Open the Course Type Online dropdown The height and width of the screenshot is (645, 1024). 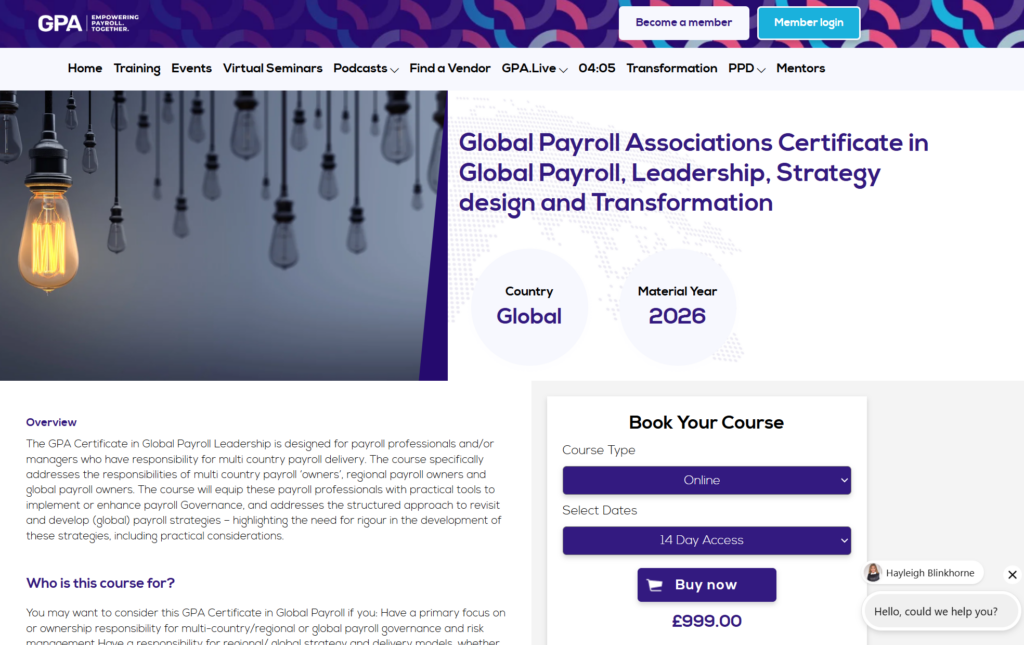[707, 480]
